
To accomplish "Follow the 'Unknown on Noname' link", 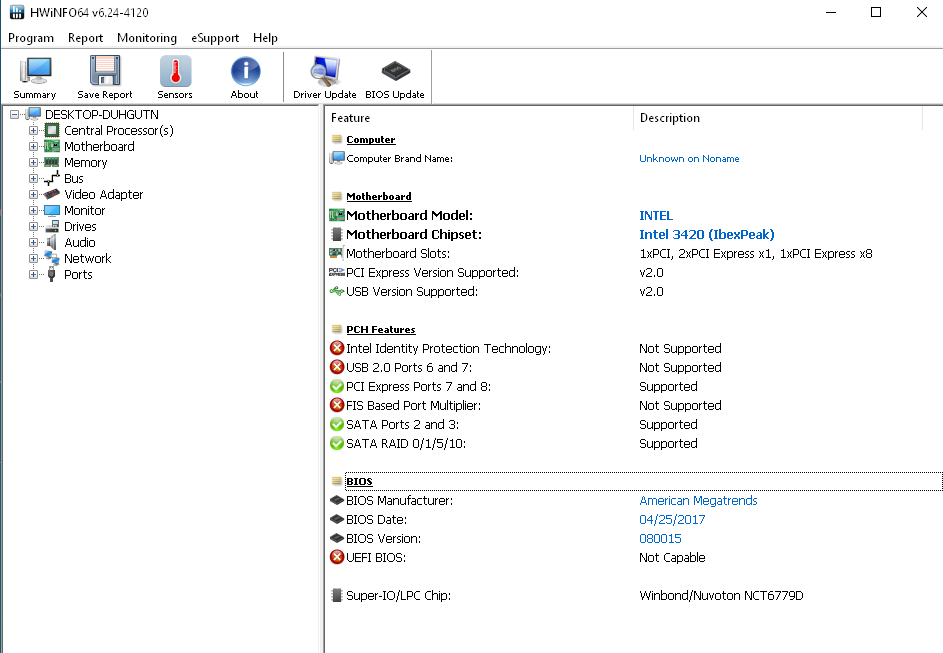I will pos(689,159).
